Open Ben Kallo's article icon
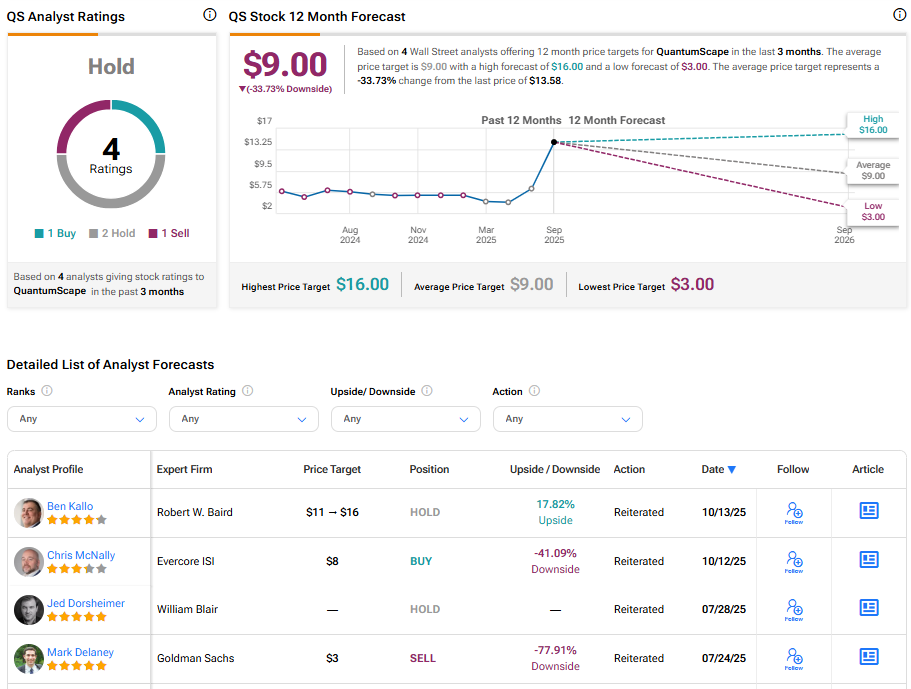 [869, 511]
